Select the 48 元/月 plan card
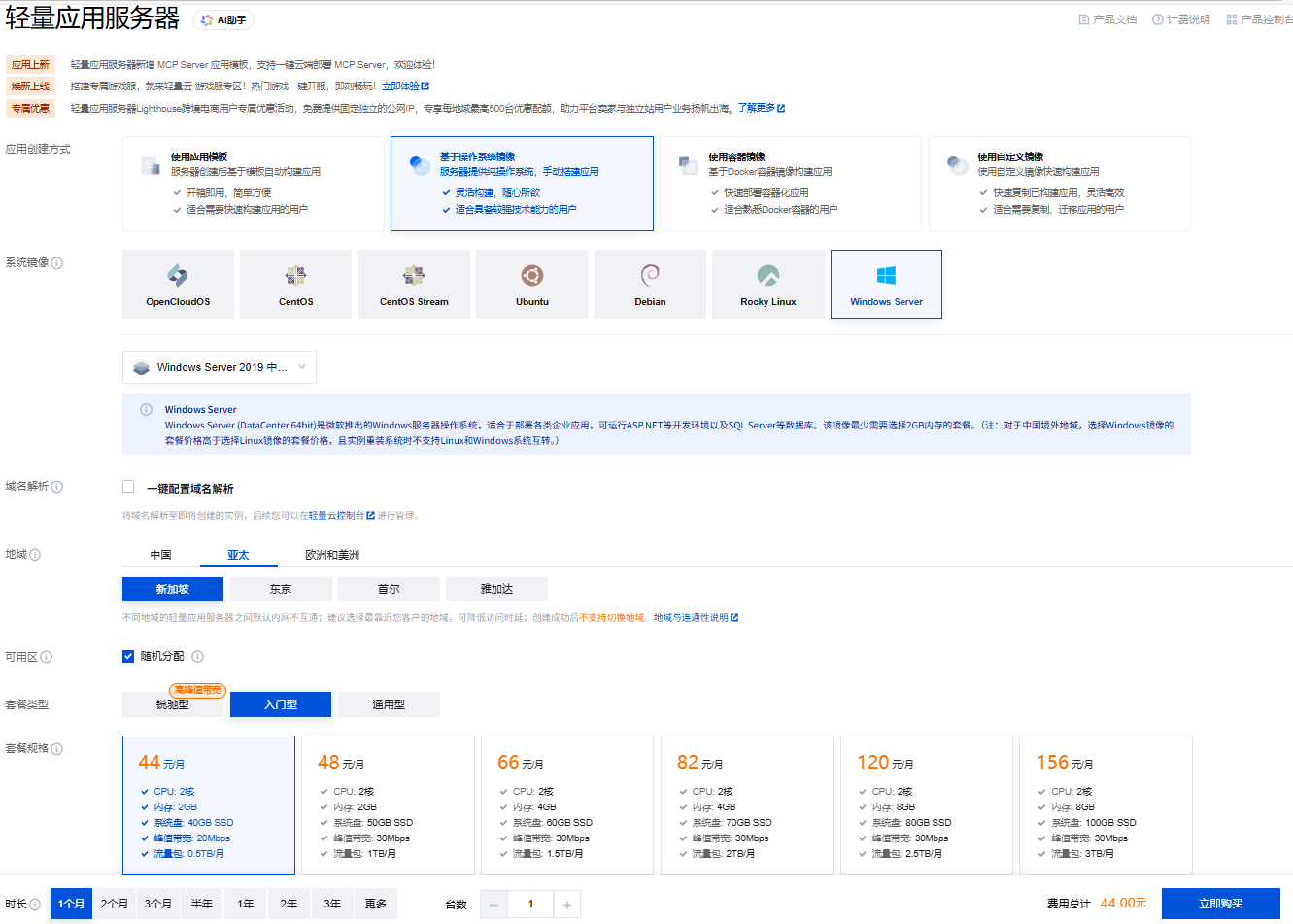The width and height of the screenshot is (1293, 924). pyautogui.click(x=389, y=805)
